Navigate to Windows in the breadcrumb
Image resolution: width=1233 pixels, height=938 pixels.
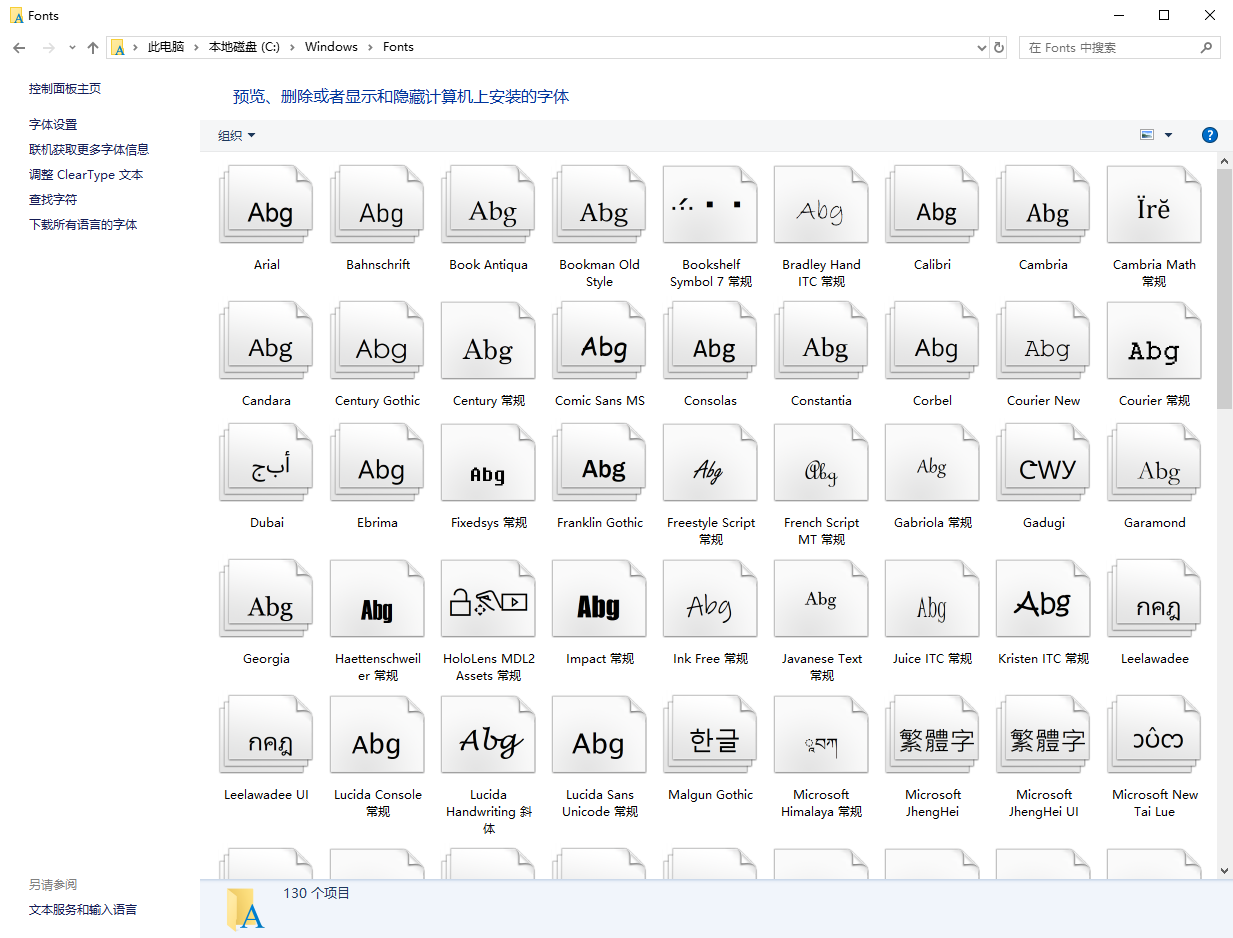pyautogui.click(x=331, y=47)
